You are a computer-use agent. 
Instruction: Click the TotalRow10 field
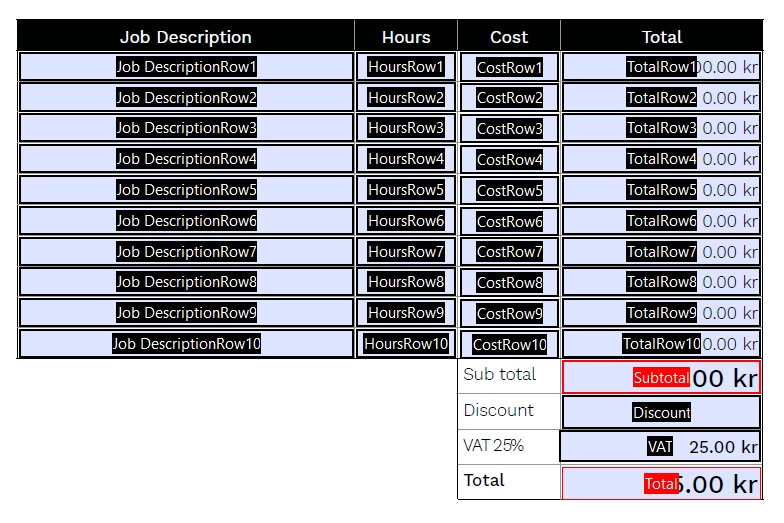pyautogui.click(x=662, y=344)
